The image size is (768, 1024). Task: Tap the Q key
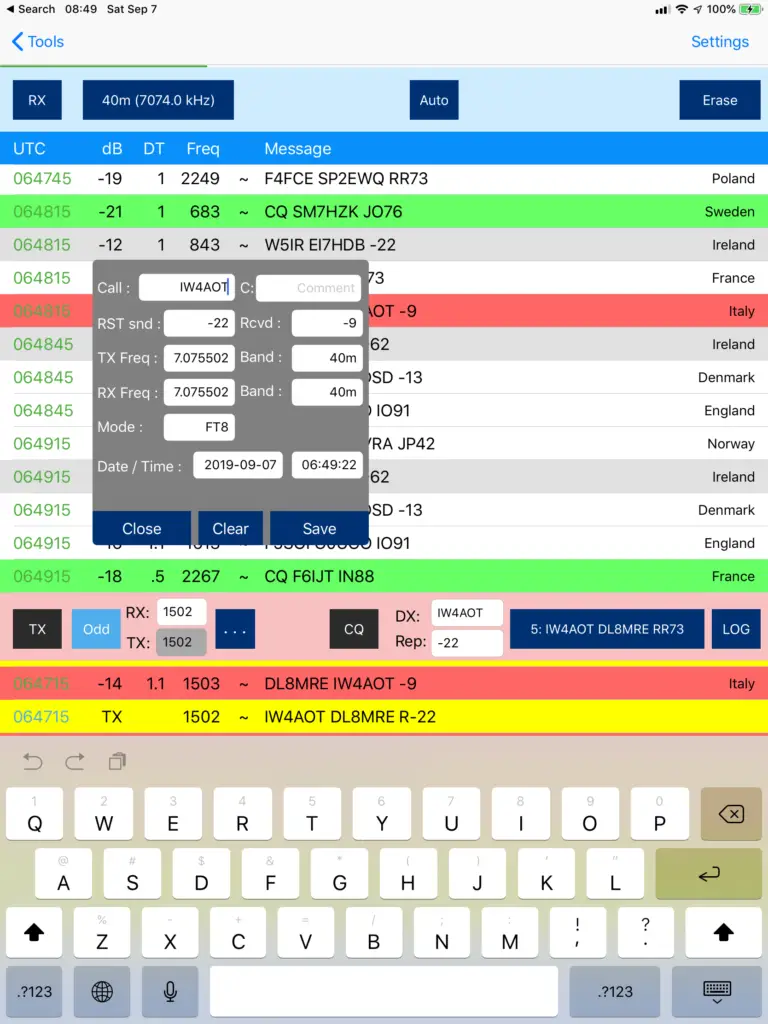(x=34, y=814)
